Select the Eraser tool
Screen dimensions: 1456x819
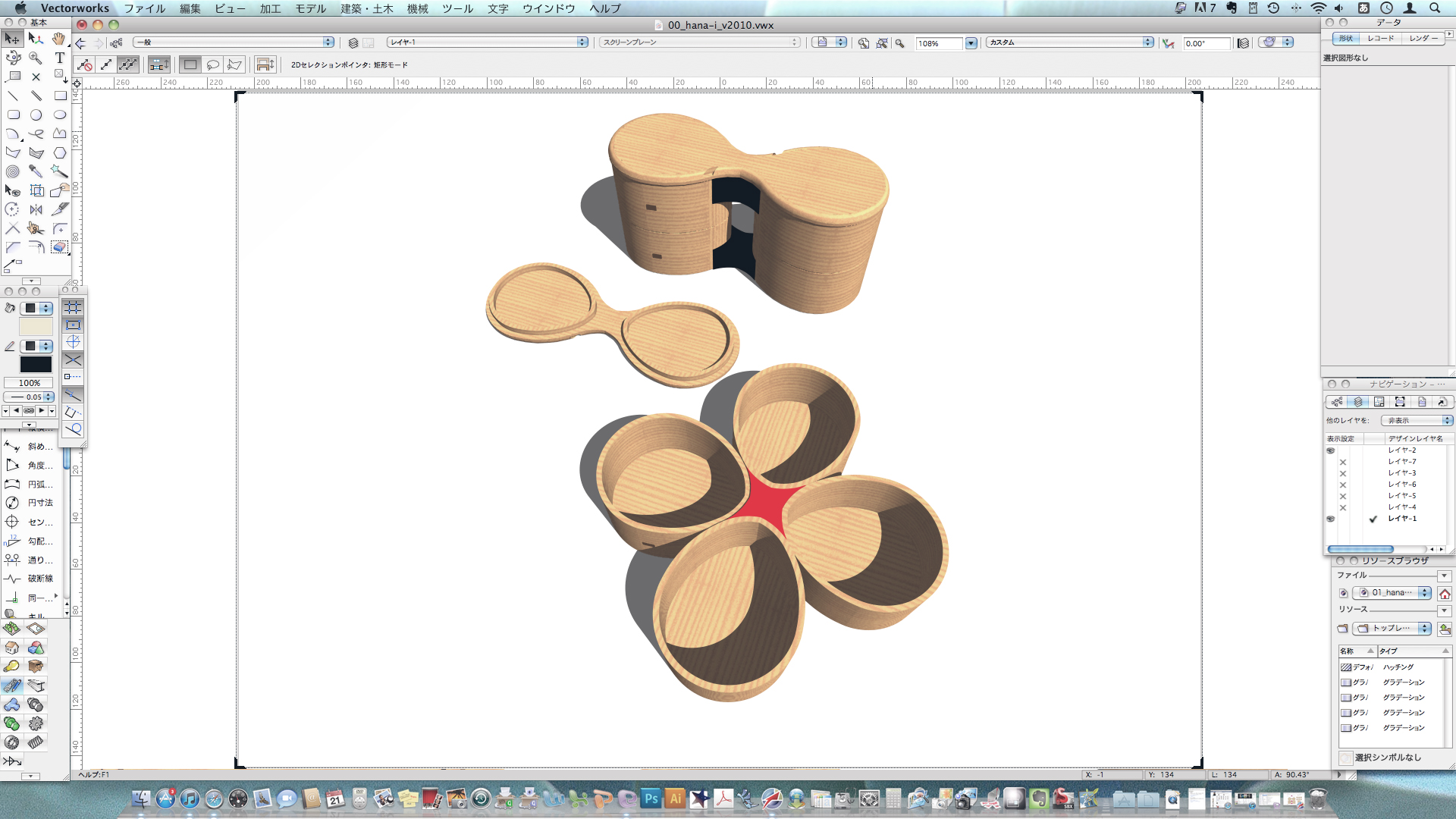click(59, 247)
